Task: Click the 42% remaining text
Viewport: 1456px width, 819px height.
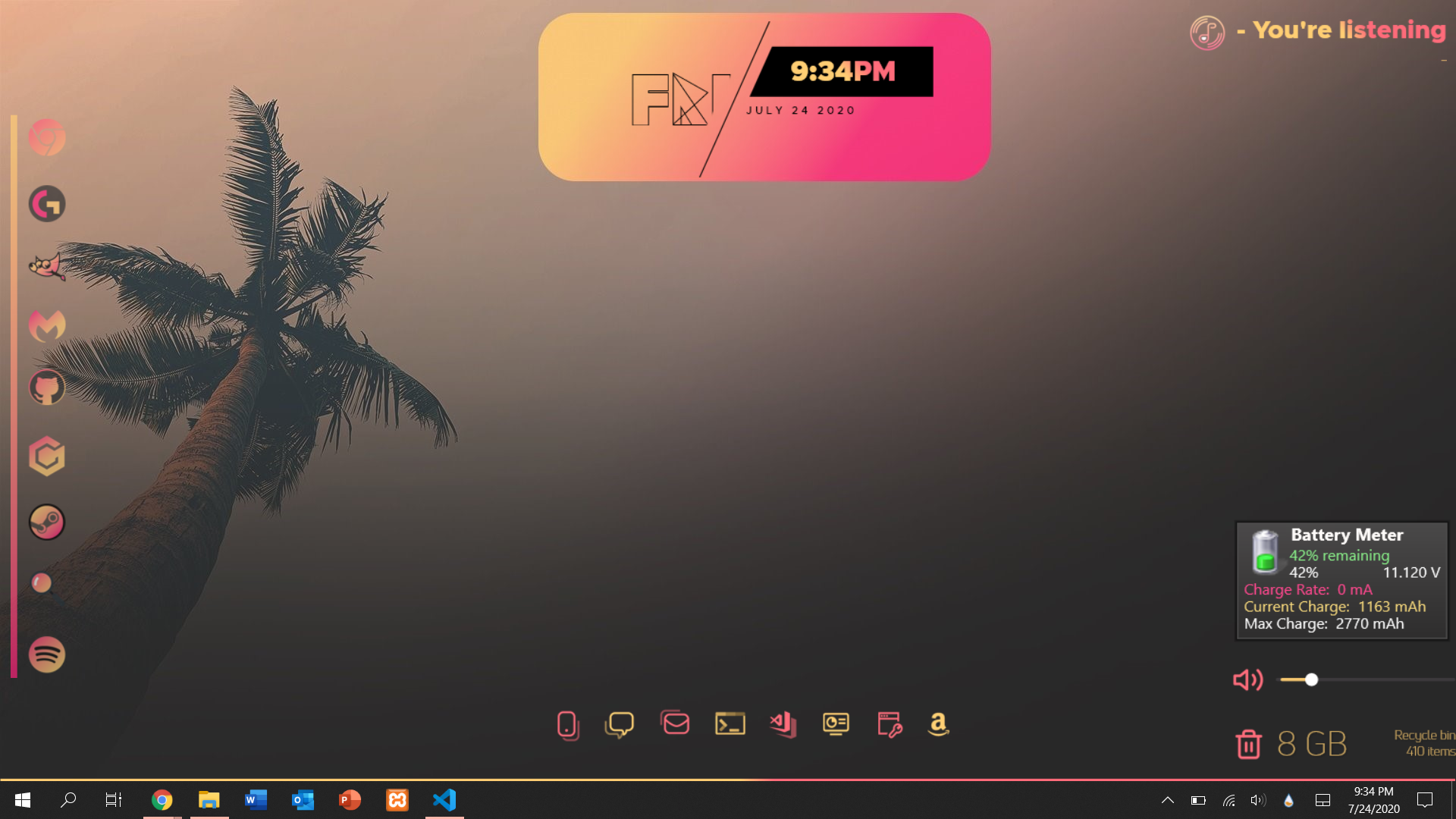Action: point(1339,556)
